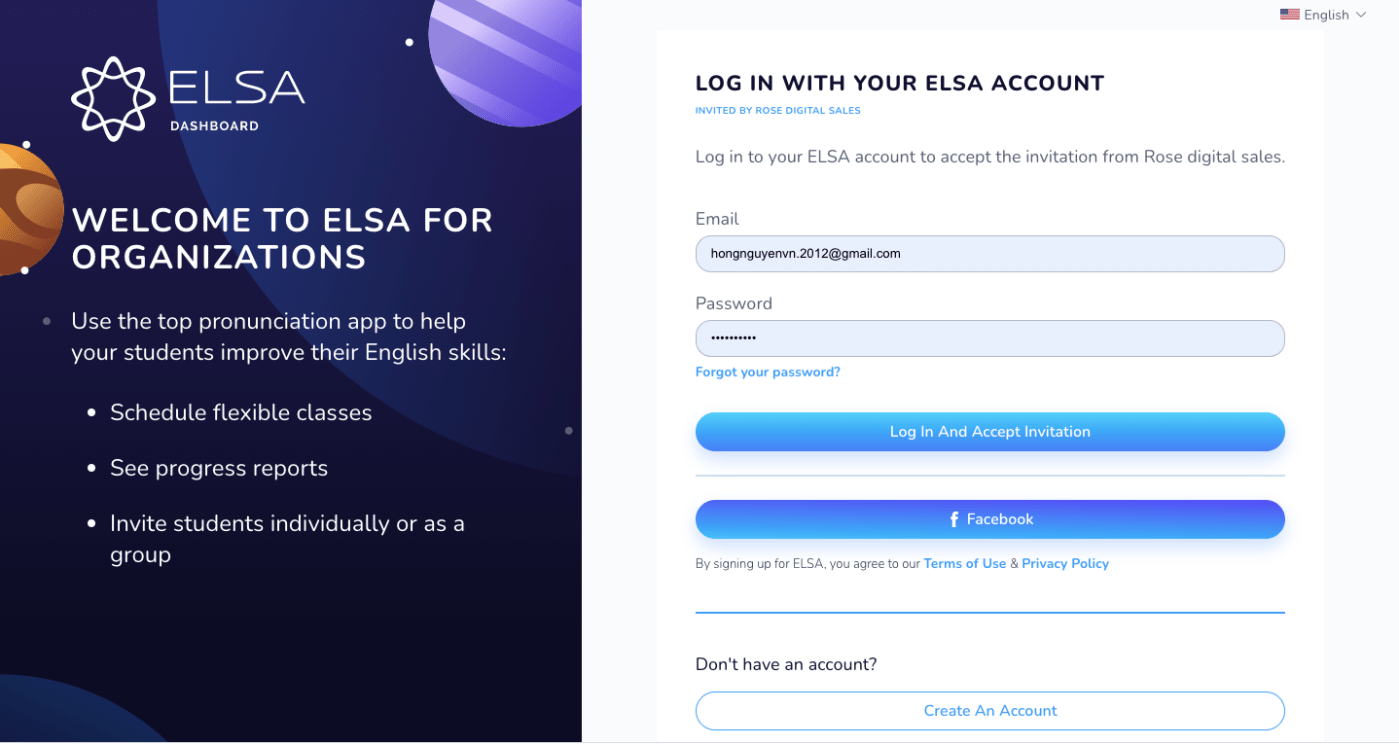This screenshot has width=1399, height=745.
Task: Click the 'See progress reports' bullet
Action: 219,468
